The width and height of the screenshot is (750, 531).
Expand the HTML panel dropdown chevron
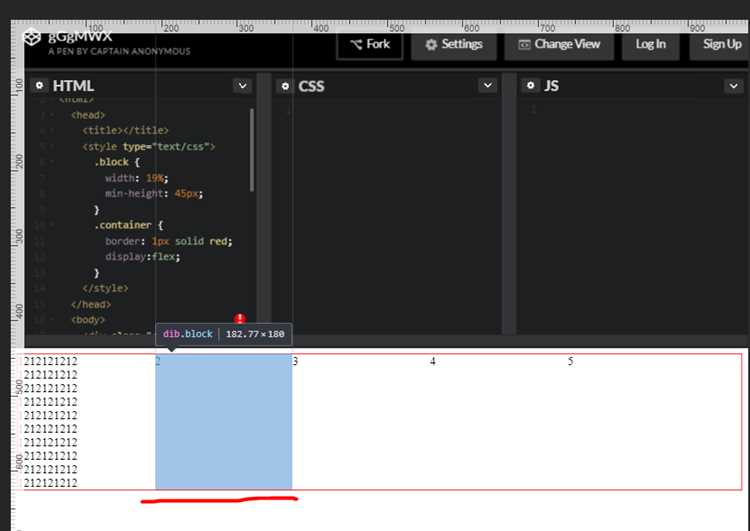tap(243, 86)
